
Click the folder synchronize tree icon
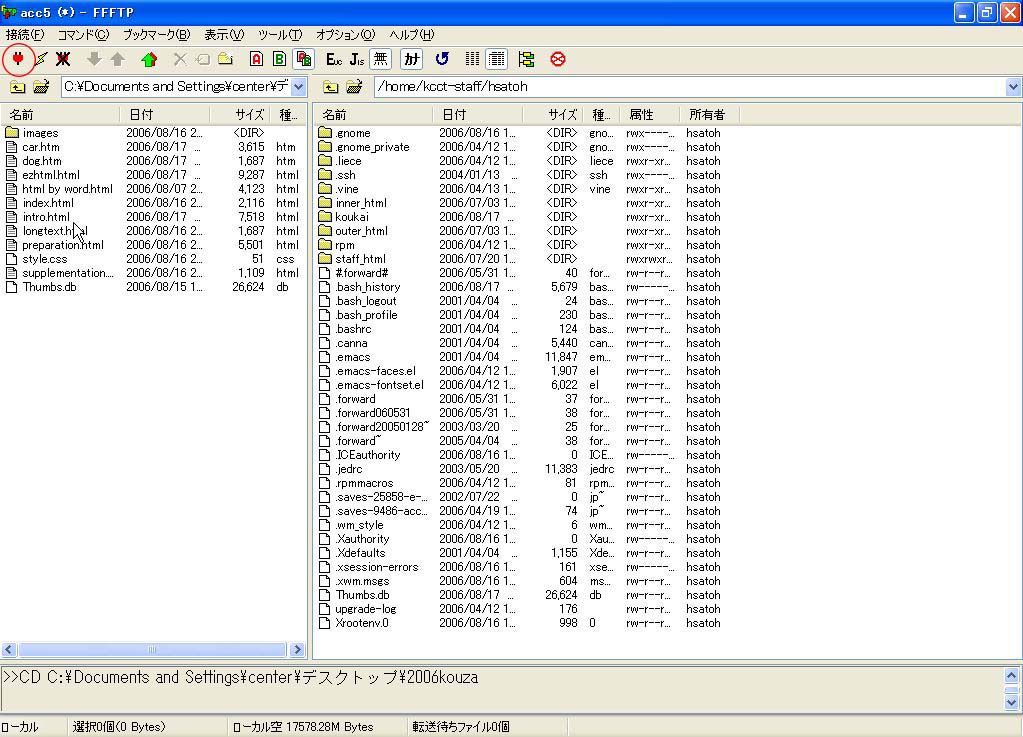(527, 59)
